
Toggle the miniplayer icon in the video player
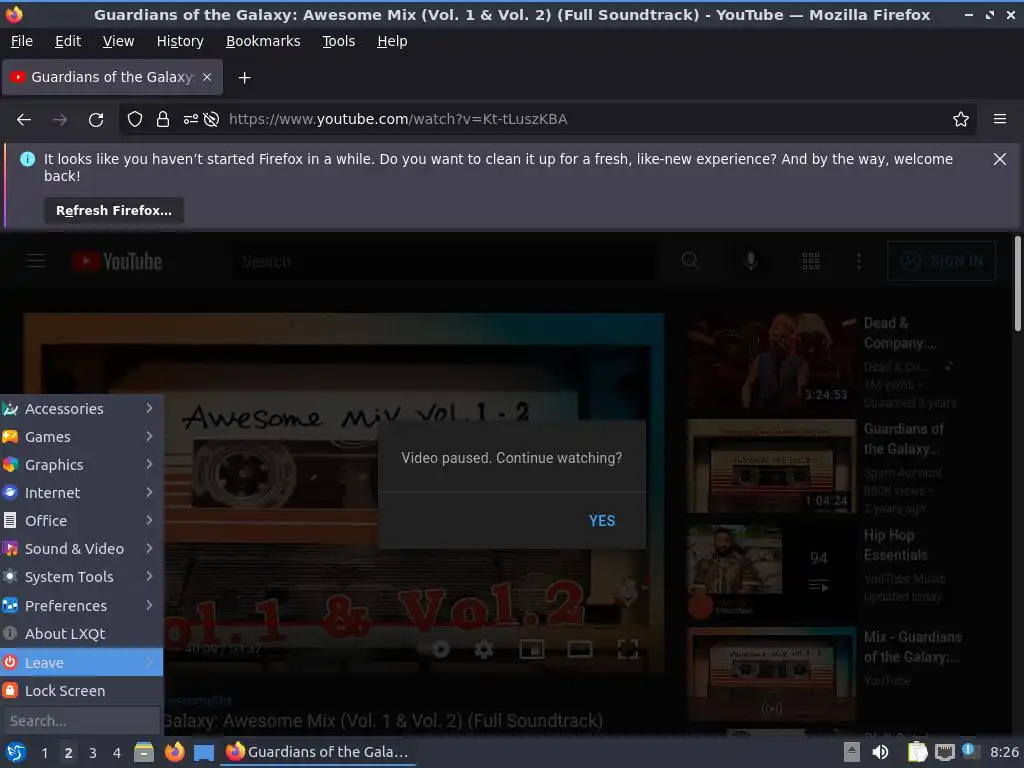coord(532,649)
